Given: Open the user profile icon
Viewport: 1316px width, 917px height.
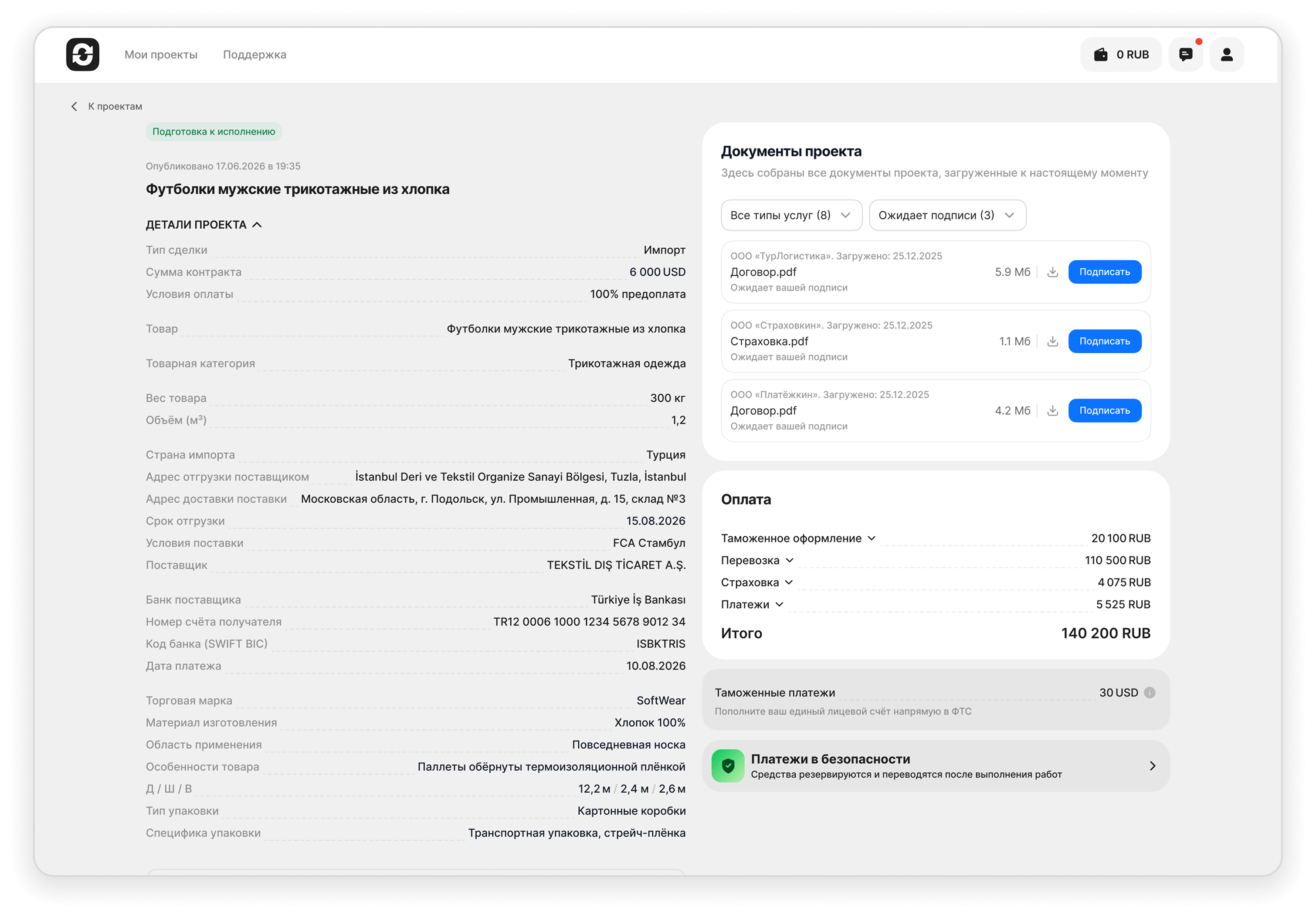Looking at the screenshot, I should pos(1227,54).
